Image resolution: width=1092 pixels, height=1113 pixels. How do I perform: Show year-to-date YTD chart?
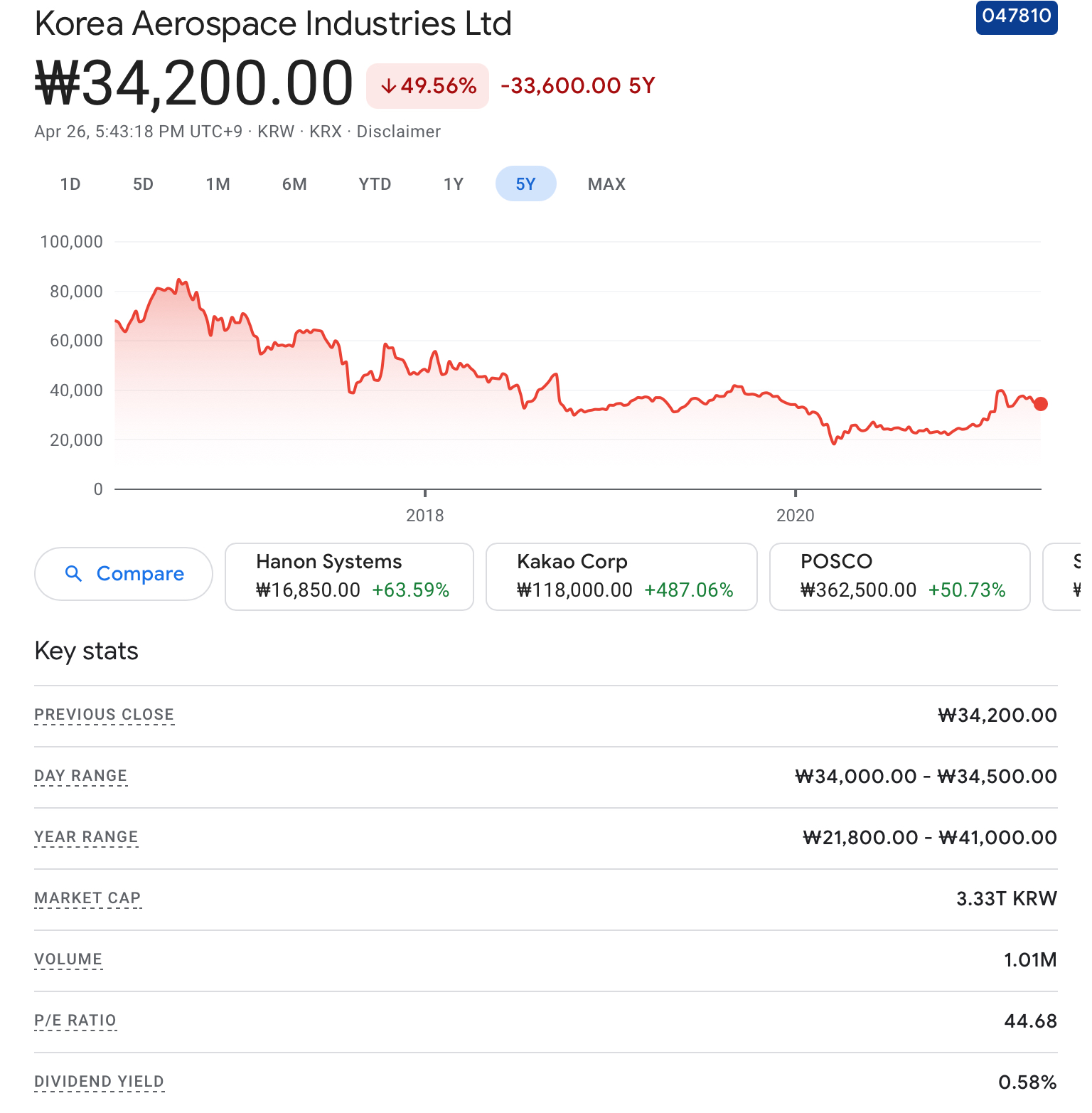[x=375, y=184]
